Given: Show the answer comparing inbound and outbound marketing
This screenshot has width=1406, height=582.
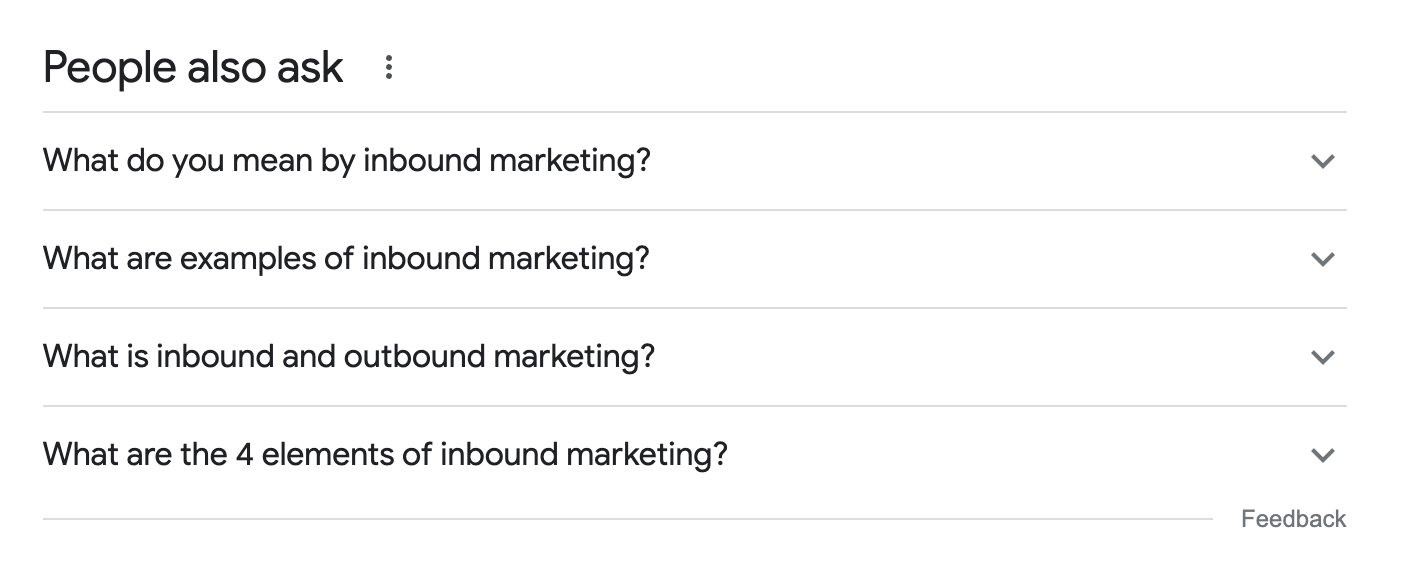Looking at the screenshot, I should click(348, 357).
